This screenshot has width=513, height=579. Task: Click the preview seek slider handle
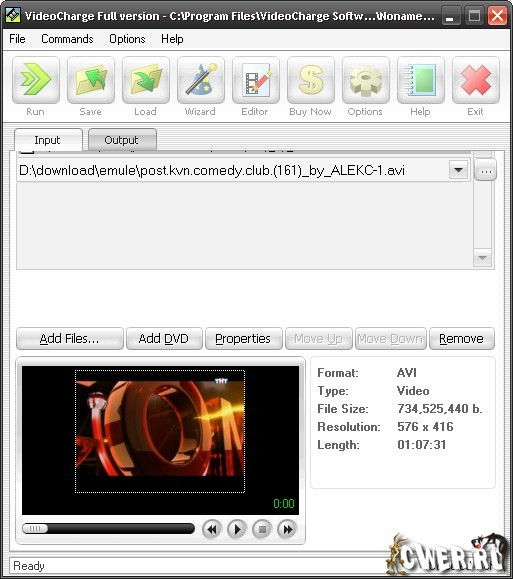click(35, 529)
